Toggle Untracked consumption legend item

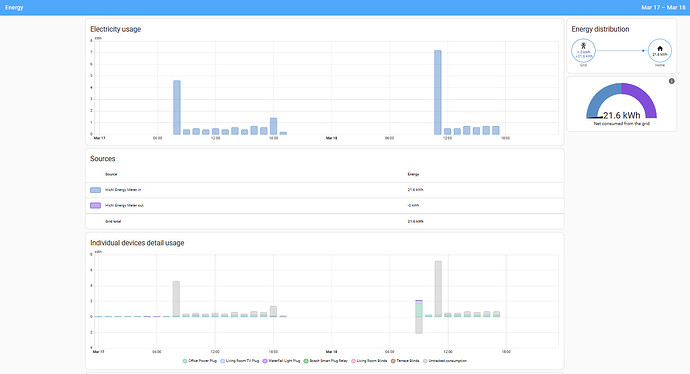444,361
